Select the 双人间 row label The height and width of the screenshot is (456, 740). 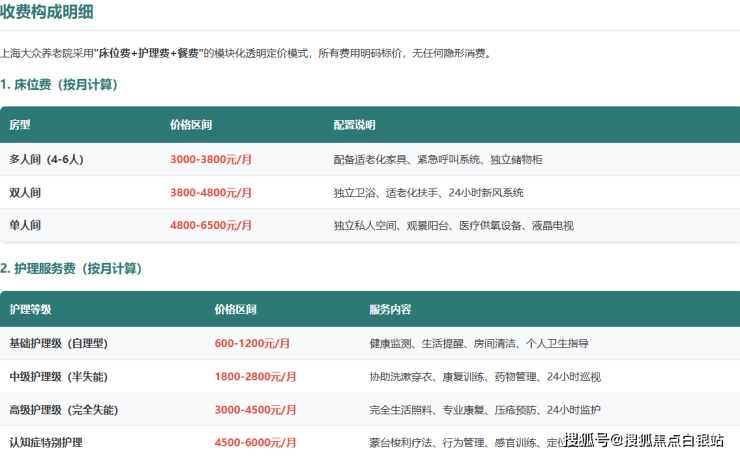(25, 192)
